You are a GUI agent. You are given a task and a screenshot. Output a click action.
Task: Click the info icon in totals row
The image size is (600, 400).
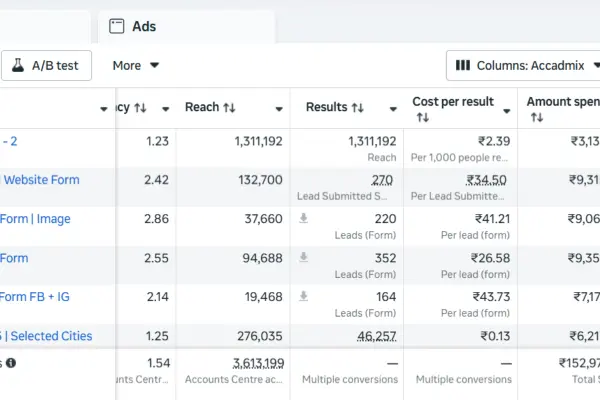[11, 363]
